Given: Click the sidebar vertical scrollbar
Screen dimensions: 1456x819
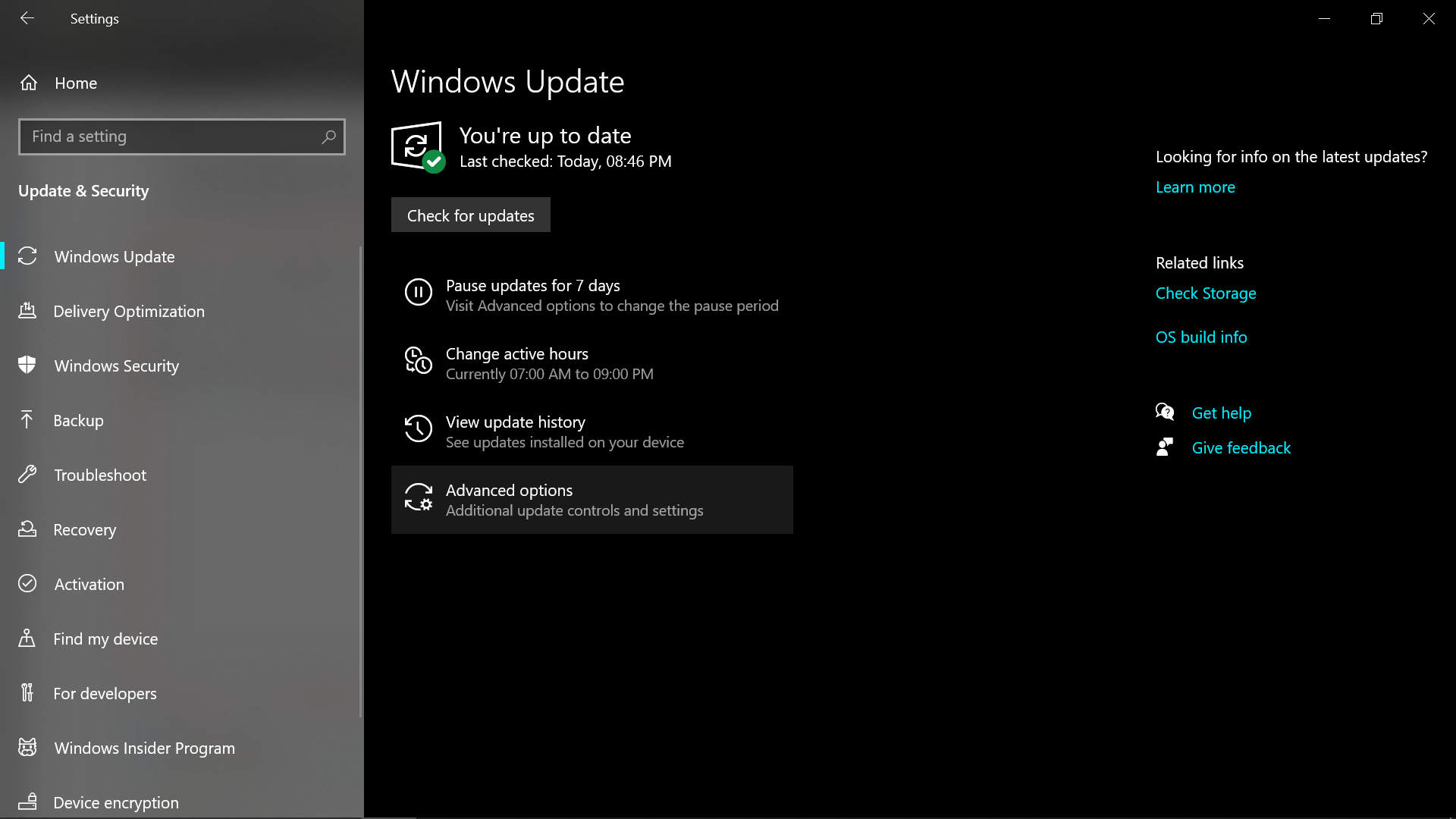Looking at the screenshot, I should (x=360, y=482).
